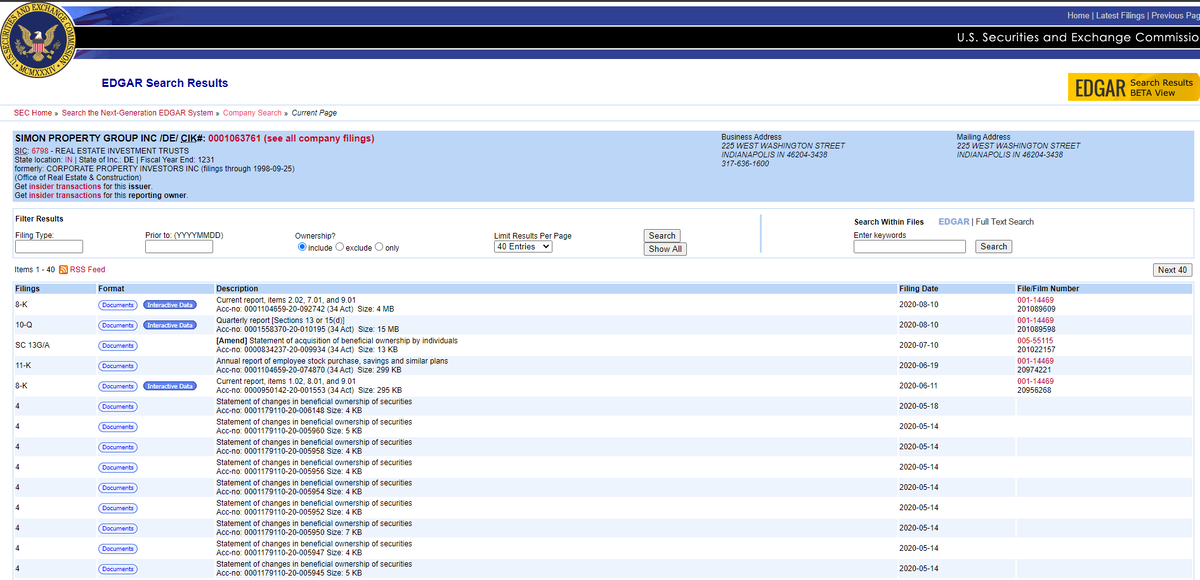Open Latest Filings in top navigation
Image resolution: width=1200 pixels, height=580 pixels.
[1120, 15]
